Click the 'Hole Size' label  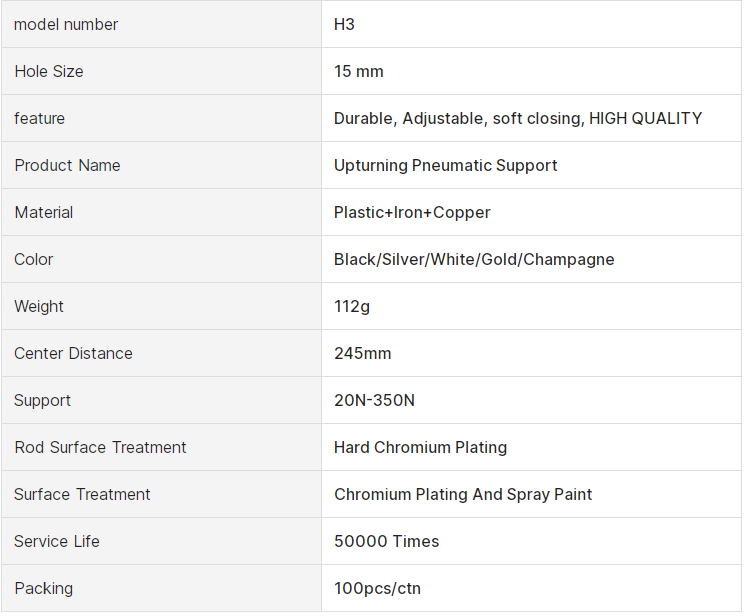coord(49,71)
